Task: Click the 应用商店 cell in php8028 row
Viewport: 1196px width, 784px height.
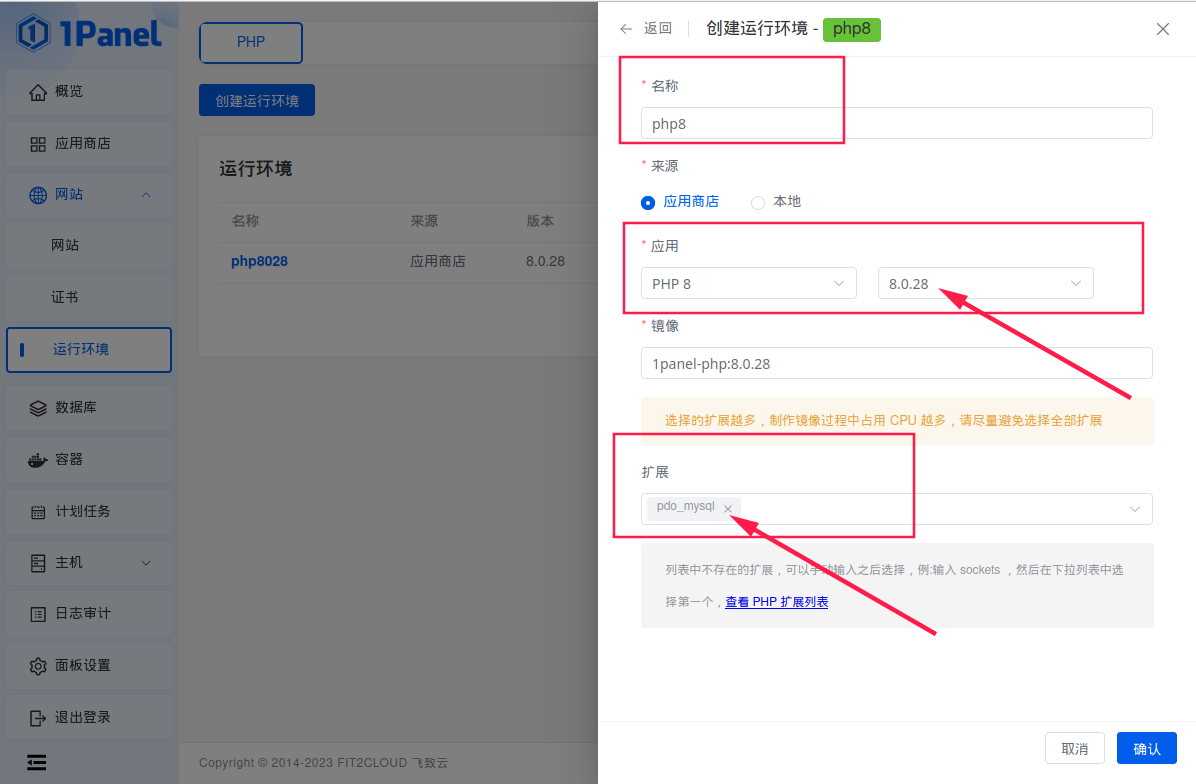Action: coord(438,262)
